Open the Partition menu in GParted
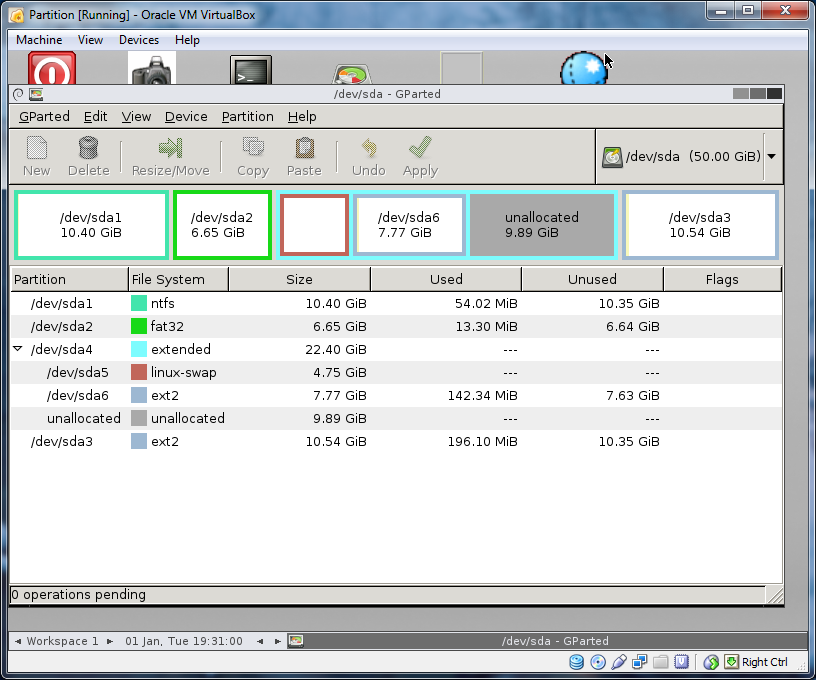 tap(247, 117)
